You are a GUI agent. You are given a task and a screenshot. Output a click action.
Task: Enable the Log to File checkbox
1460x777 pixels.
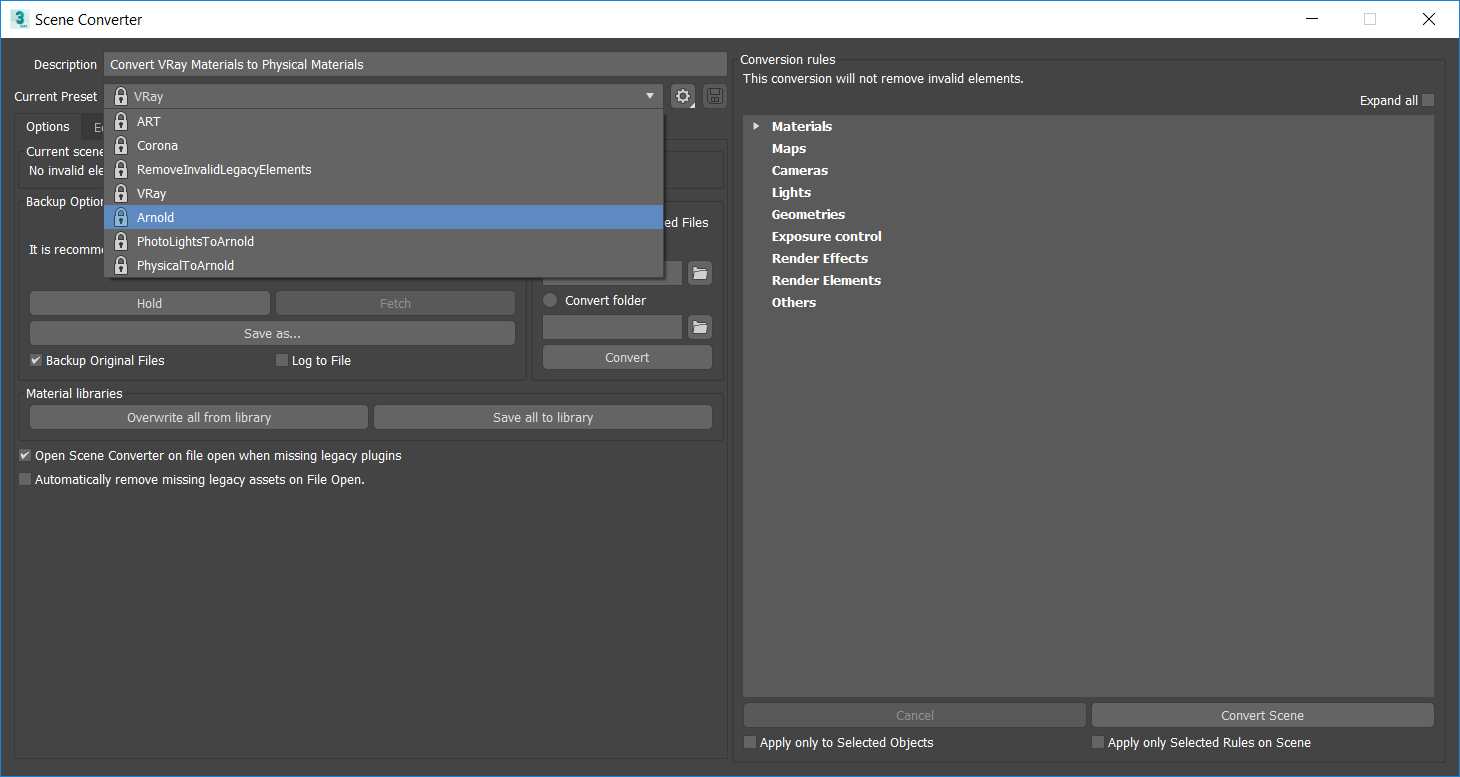click(x=282, y=360)
